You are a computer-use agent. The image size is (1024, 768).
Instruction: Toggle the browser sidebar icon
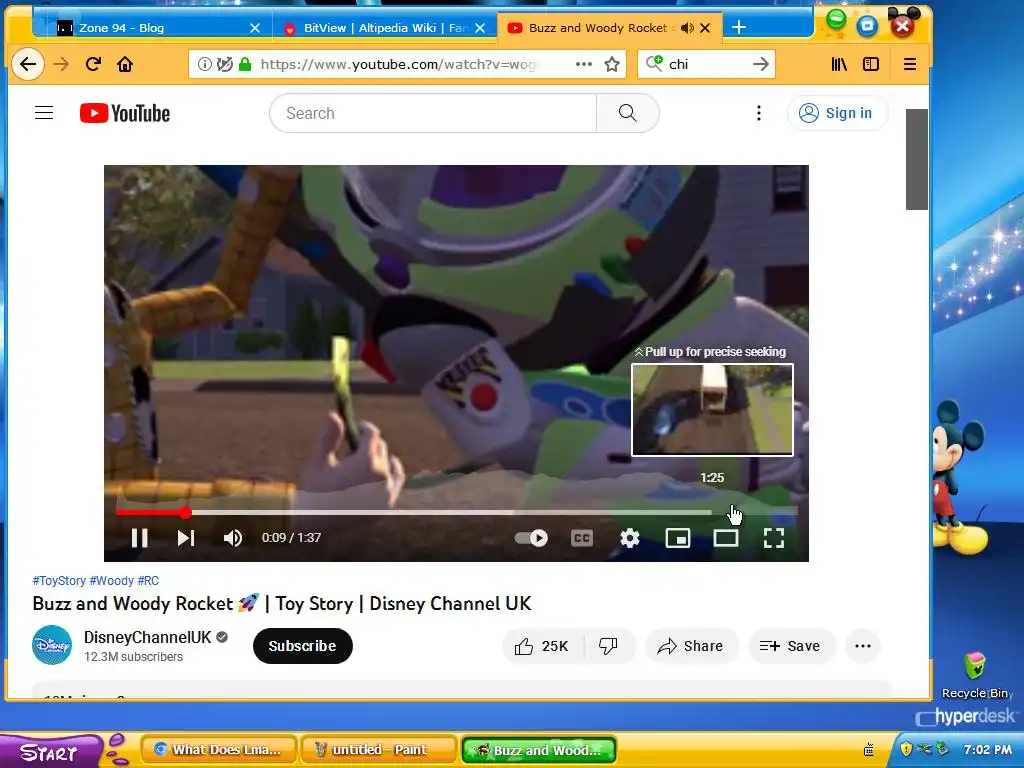pyautogui.click(x=871, y=64)
